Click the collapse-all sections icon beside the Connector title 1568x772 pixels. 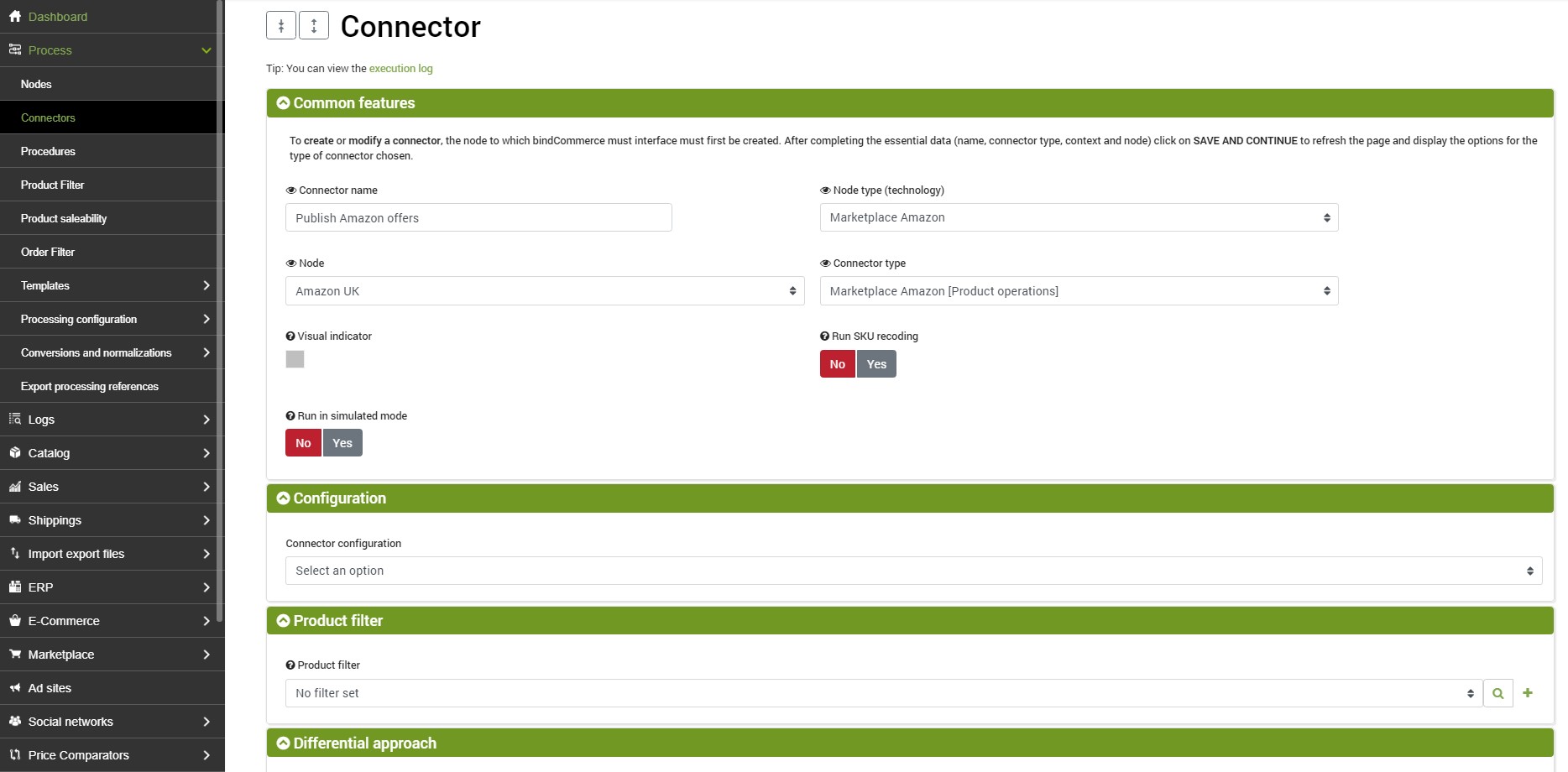(281, 26)
